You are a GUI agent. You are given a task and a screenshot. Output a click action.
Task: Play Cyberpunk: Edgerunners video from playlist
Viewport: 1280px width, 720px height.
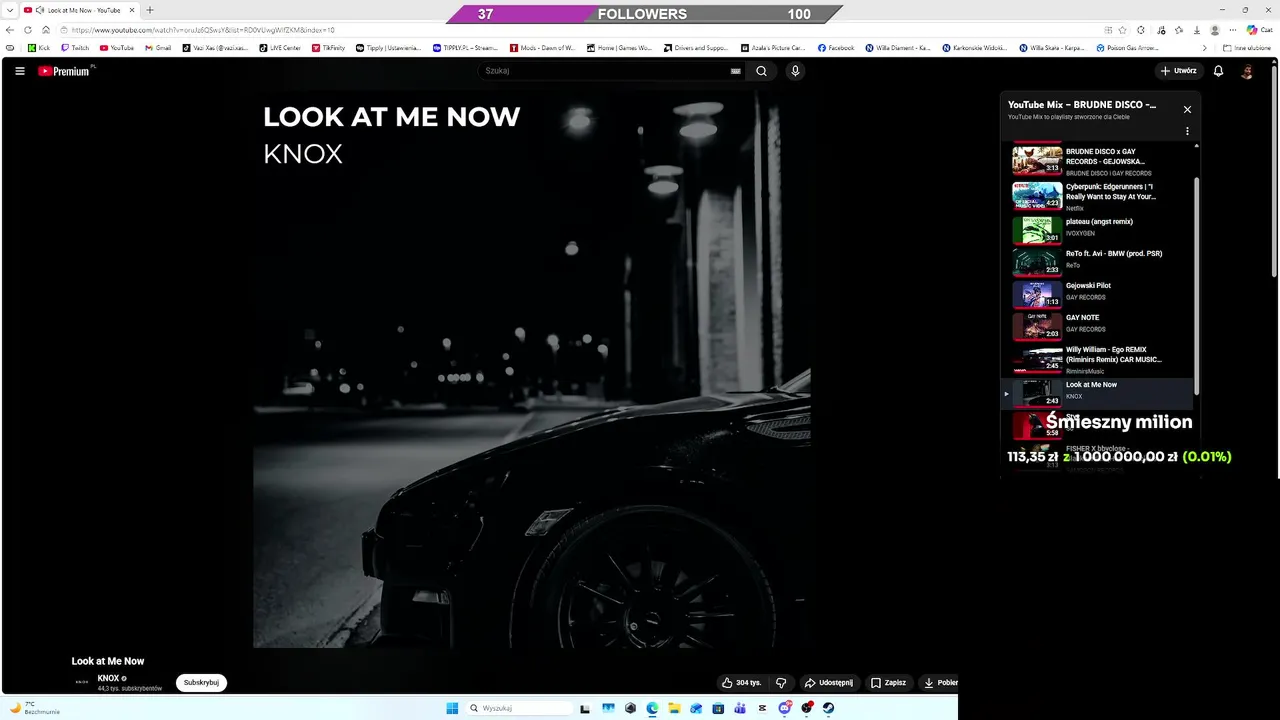(x=1097, y=196)
